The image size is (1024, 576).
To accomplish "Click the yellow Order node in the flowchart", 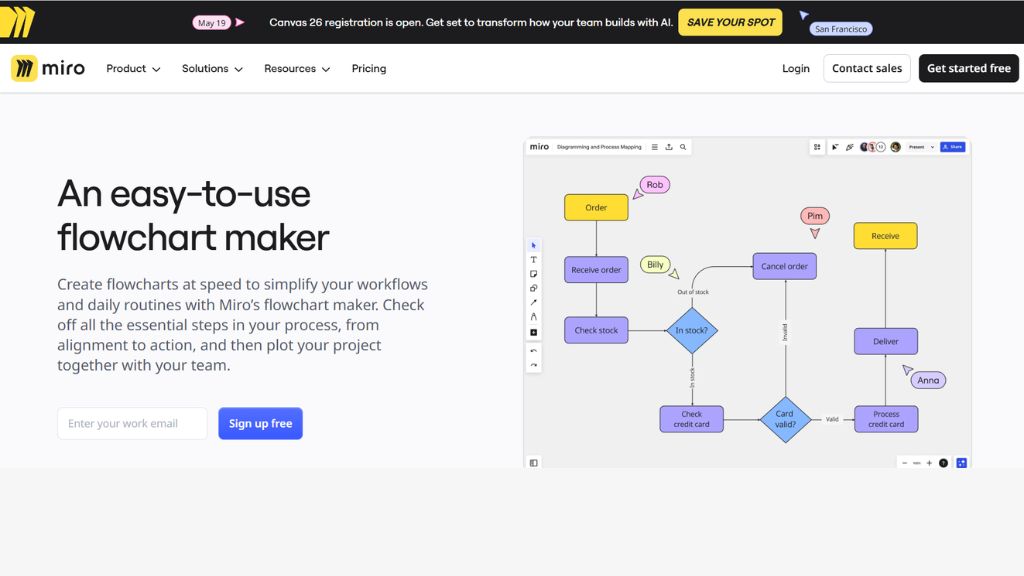I will click(596, 208).
